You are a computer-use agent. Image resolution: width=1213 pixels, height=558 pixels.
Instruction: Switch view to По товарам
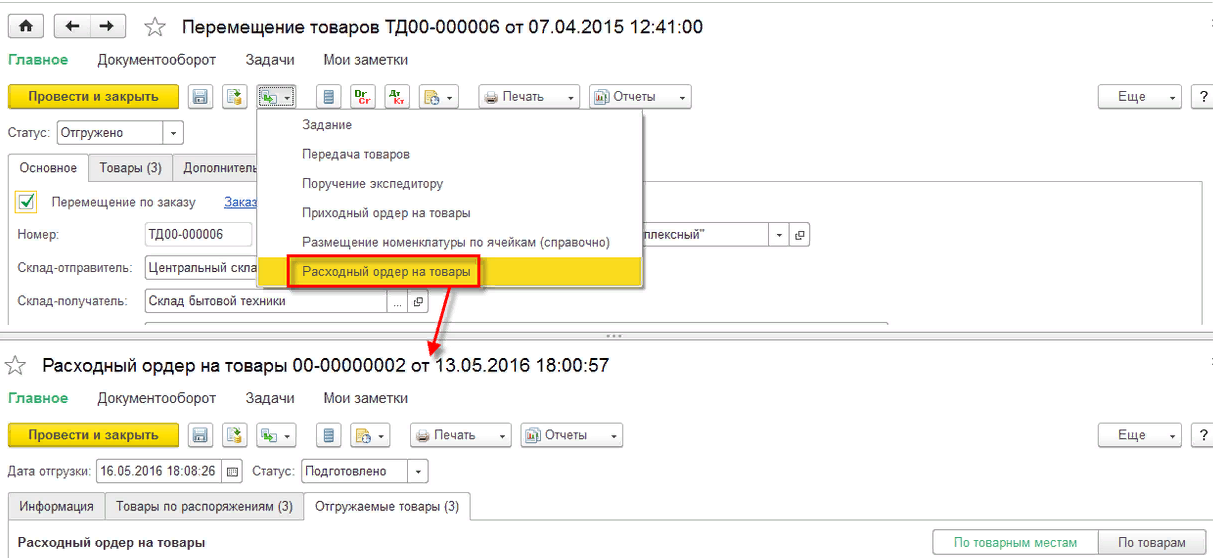point(1152,543)
